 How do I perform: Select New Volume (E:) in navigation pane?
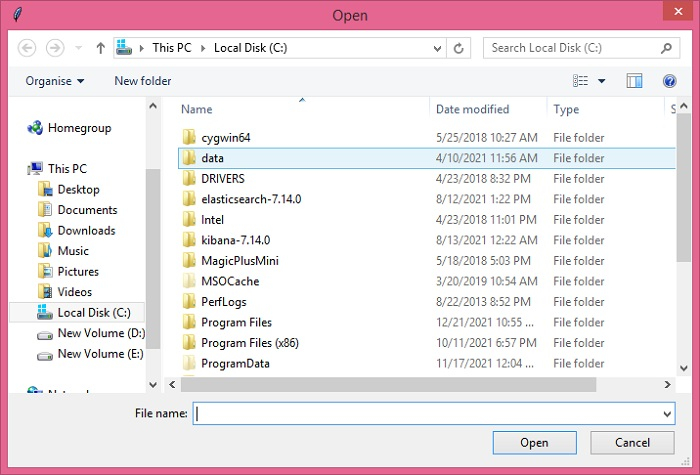pyautogui.click(x=90, y=354)
